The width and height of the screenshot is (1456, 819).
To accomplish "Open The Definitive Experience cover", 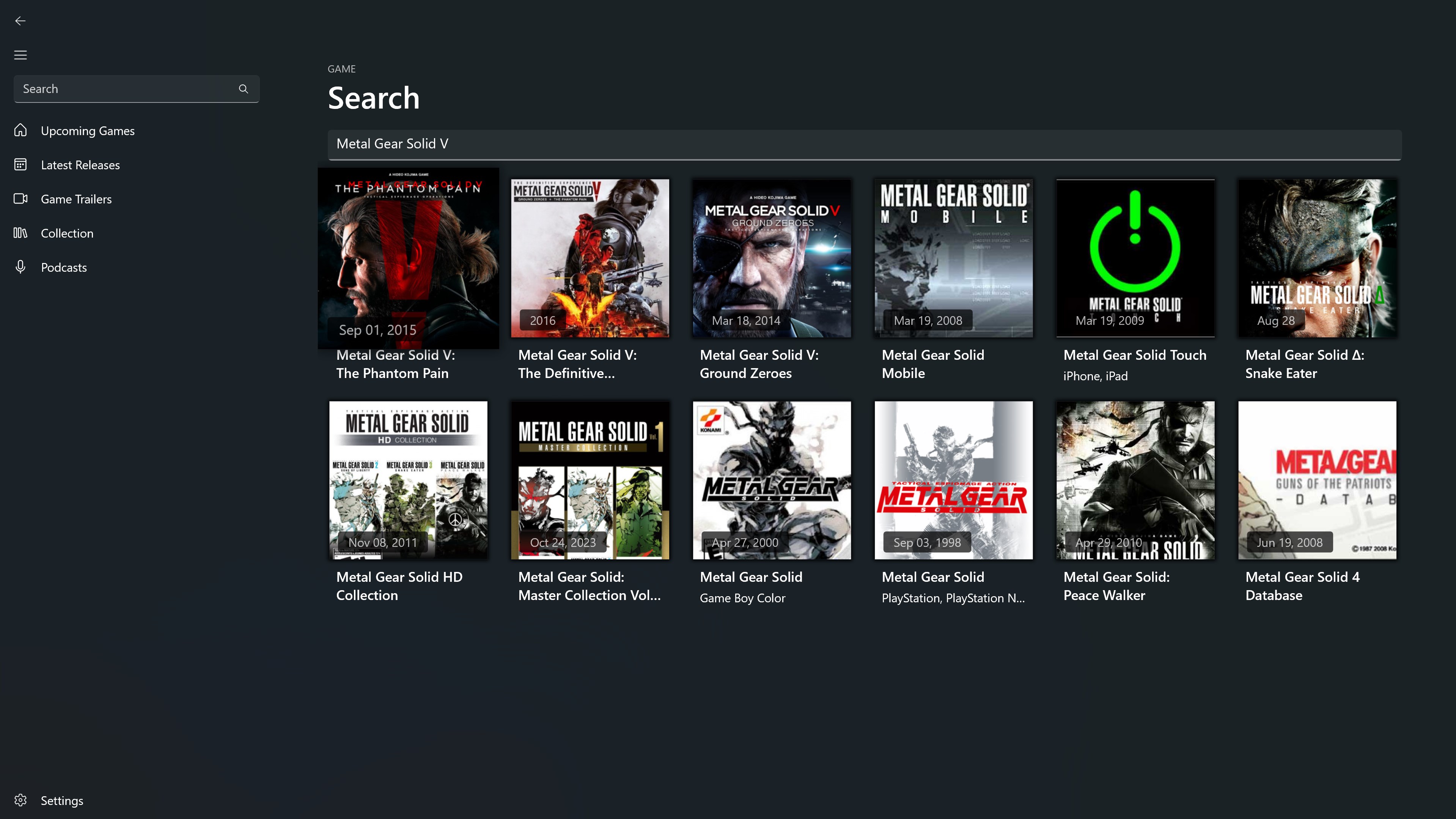I will 590,258.
